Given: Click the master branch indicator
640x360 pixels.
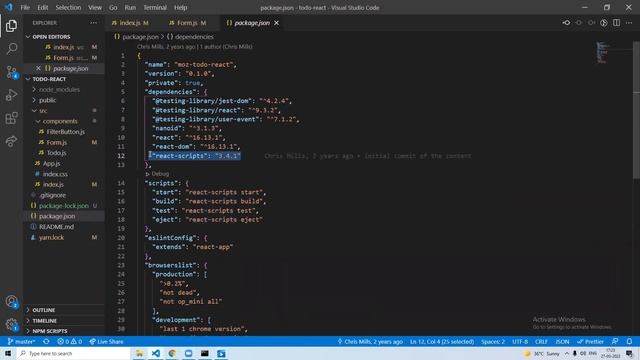Looking at the screenshot, I should pyautogui.click(x=21, y=341).
